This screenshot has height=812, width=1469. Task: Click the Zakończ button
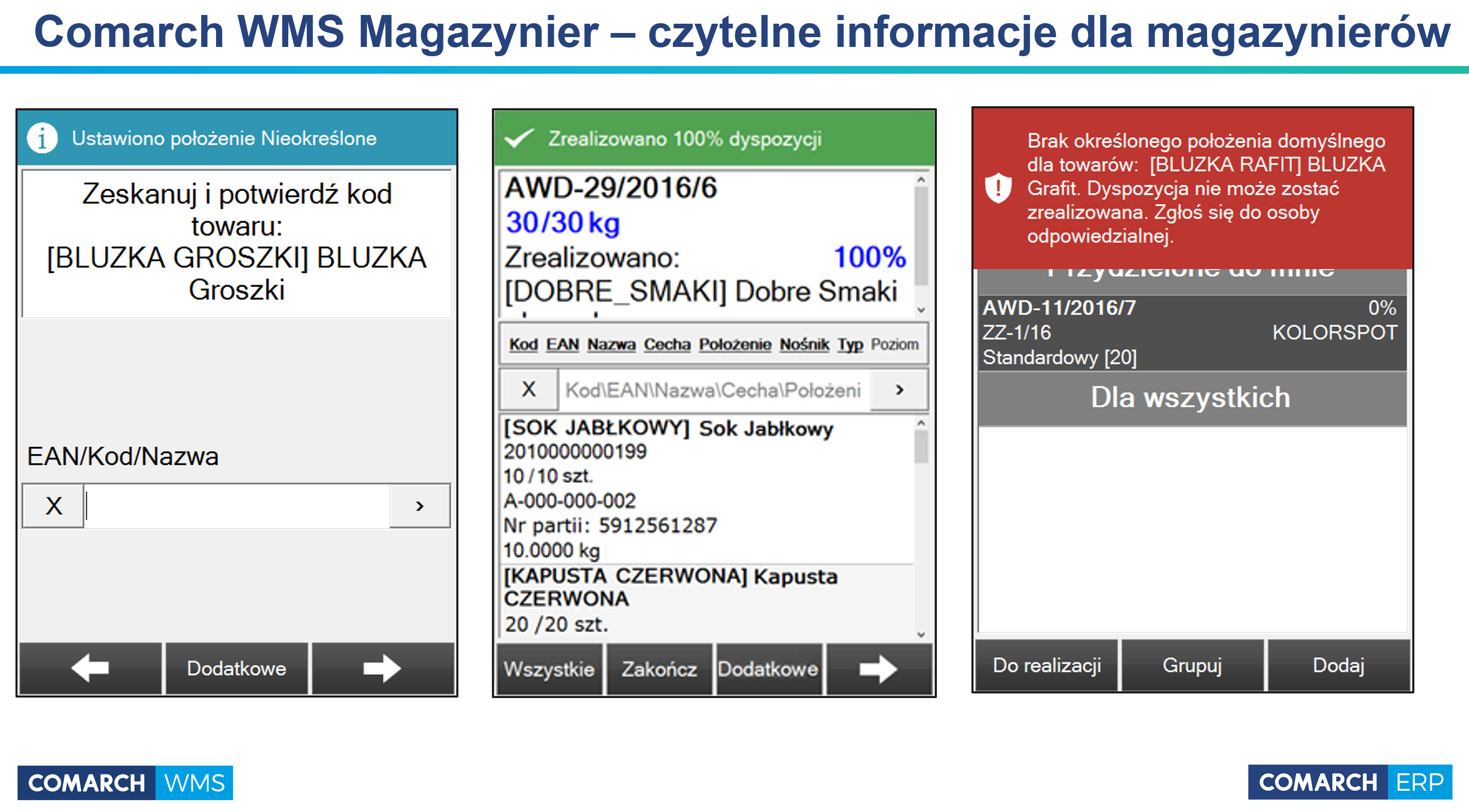pyautogui.click(x=659, y=669)
